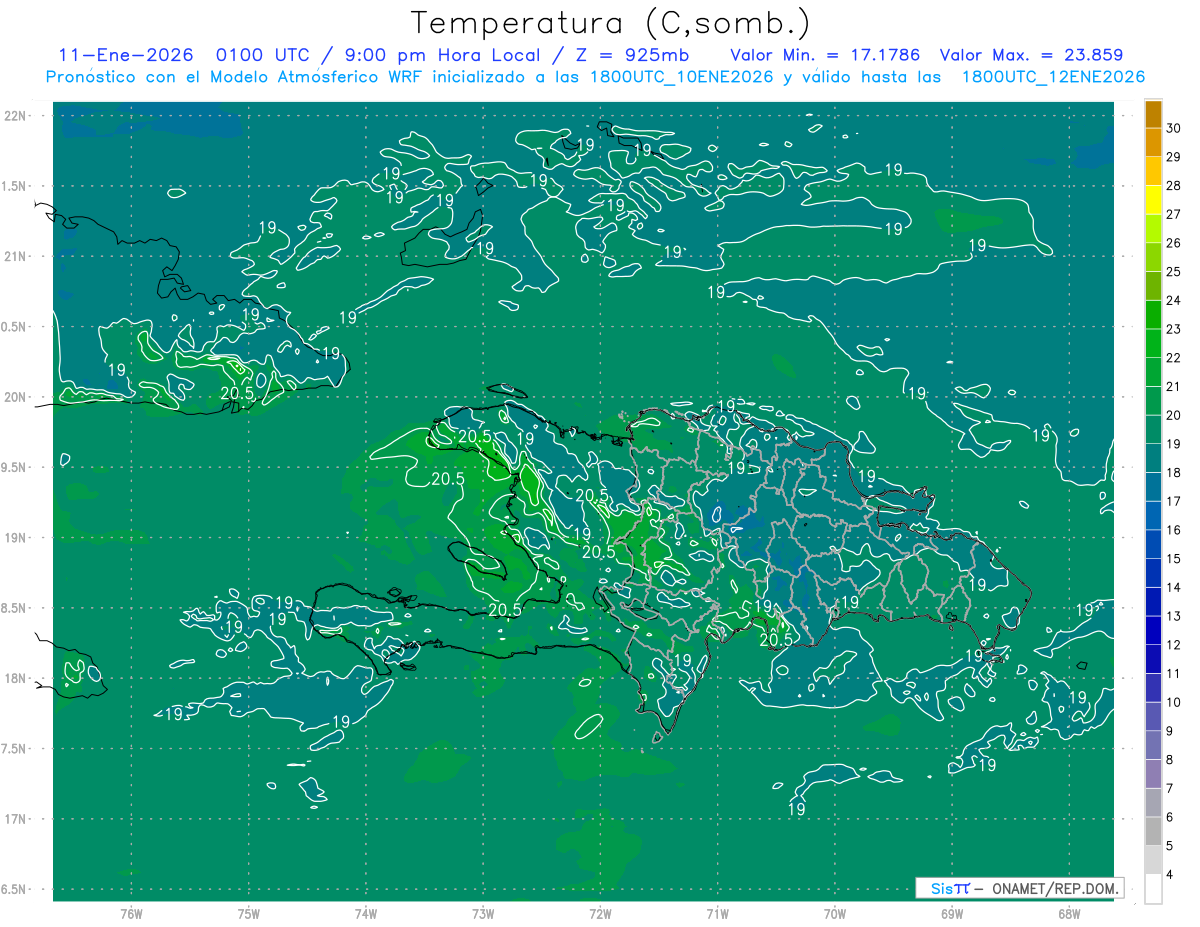Click teal legend swatch between 18 and 19

[1153, 459]
